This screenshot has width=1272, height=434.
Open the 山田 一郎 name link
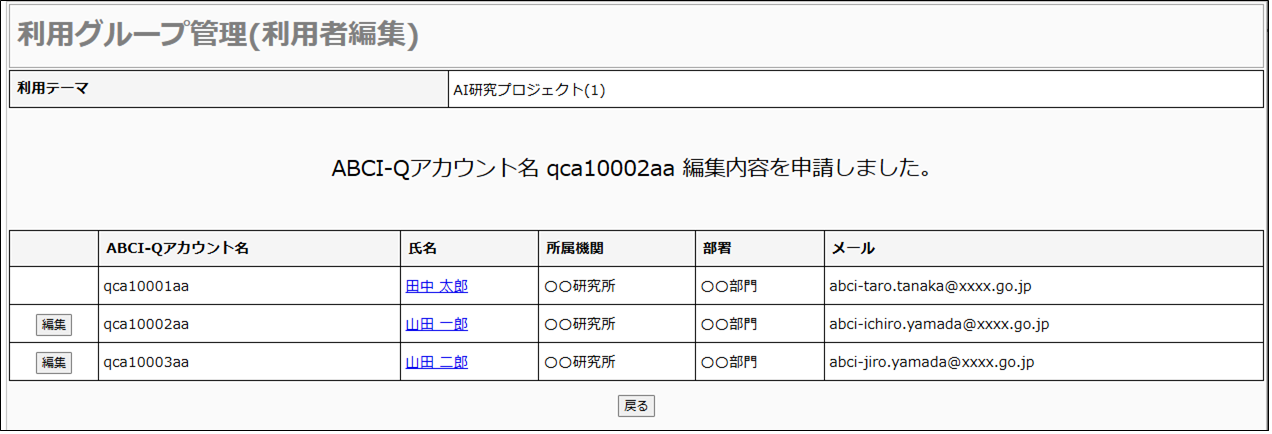point(436,324)
